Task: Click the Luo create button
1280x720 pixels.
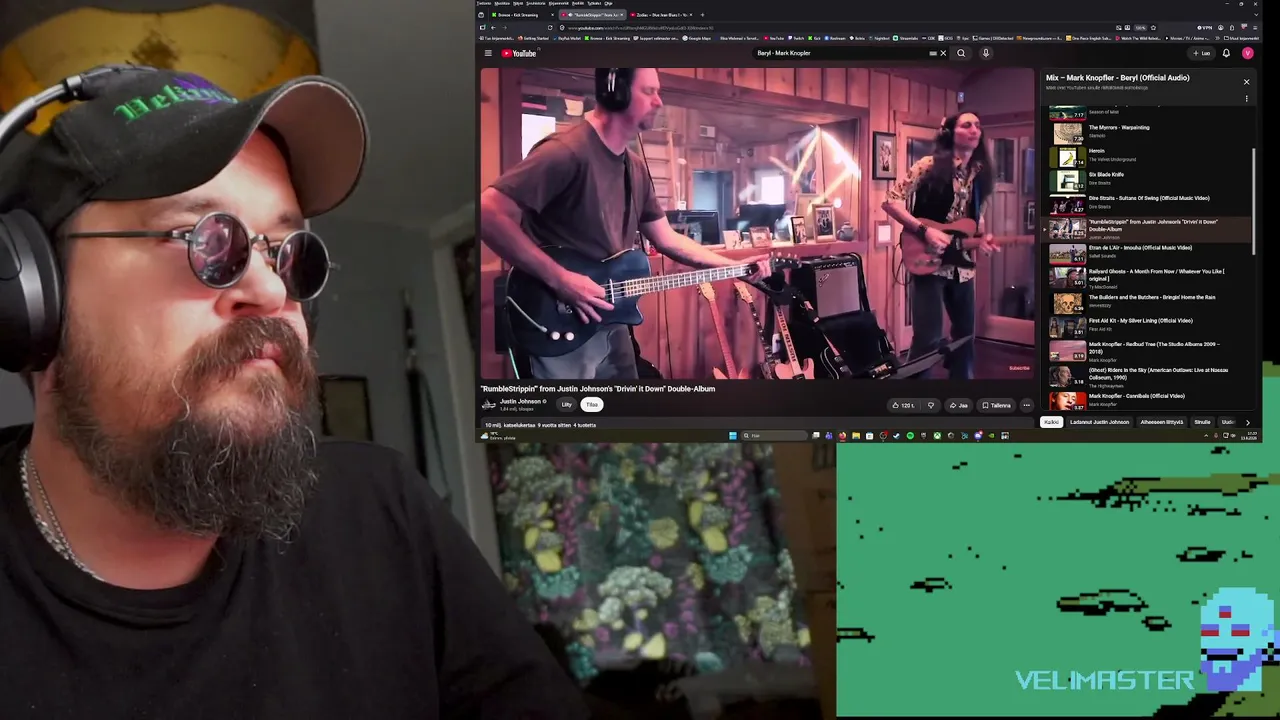Action: 1202,53
